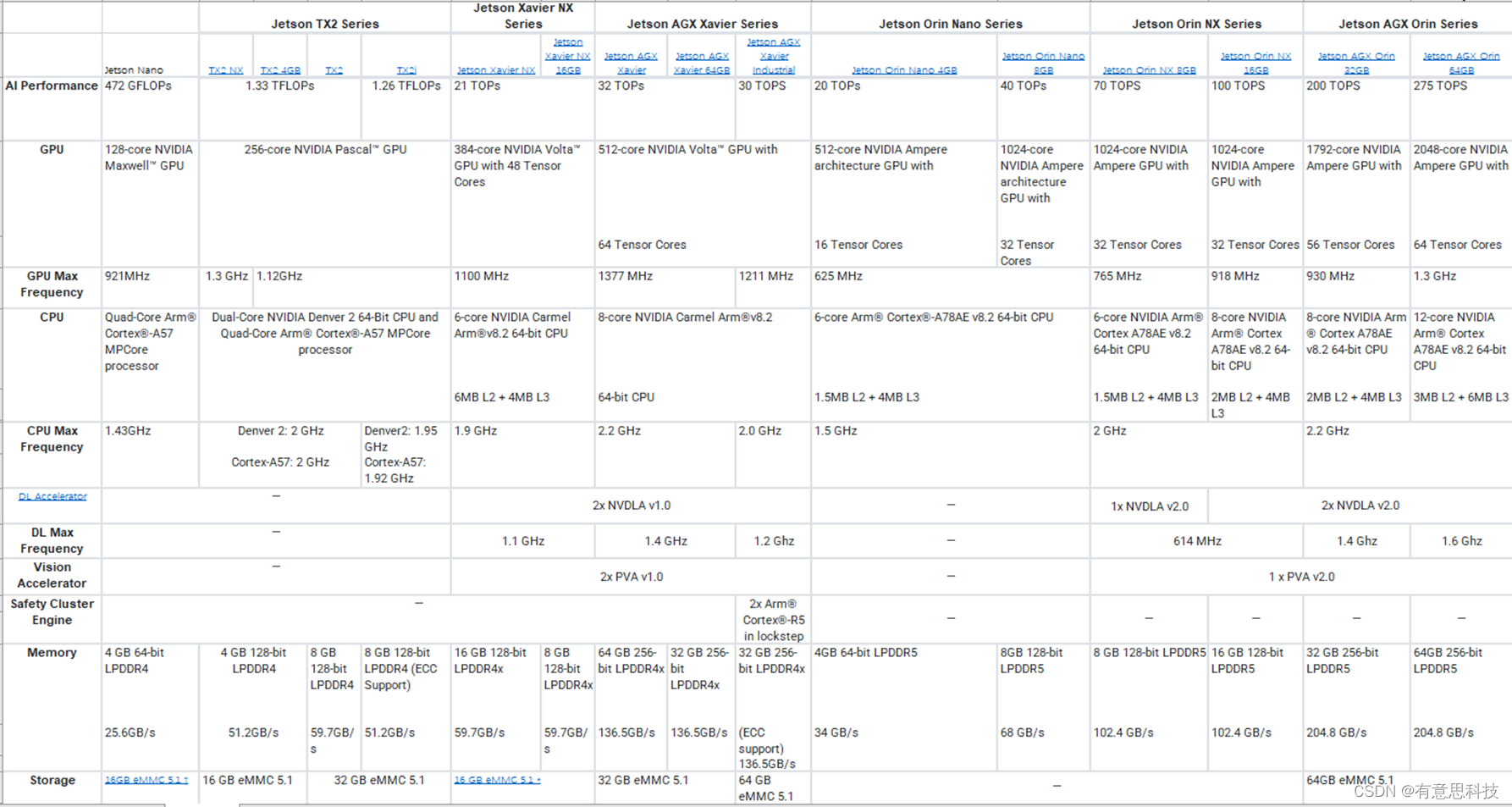This screenshot has height=807, width=1512.
Task: Select the 200 TOPS cell
Action: pyautogui.click(x=1333, y=86)
